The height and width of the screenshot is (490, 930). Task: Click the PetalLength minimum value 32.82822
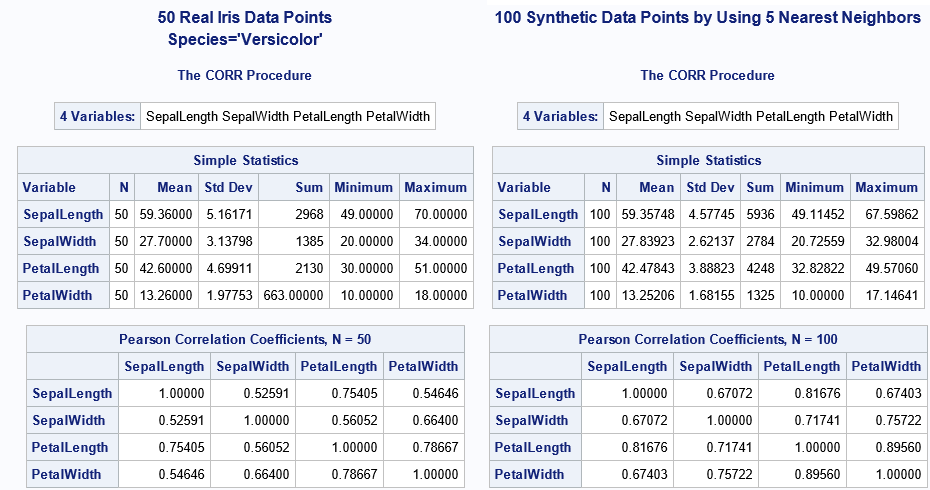click(x=815, y=268)
